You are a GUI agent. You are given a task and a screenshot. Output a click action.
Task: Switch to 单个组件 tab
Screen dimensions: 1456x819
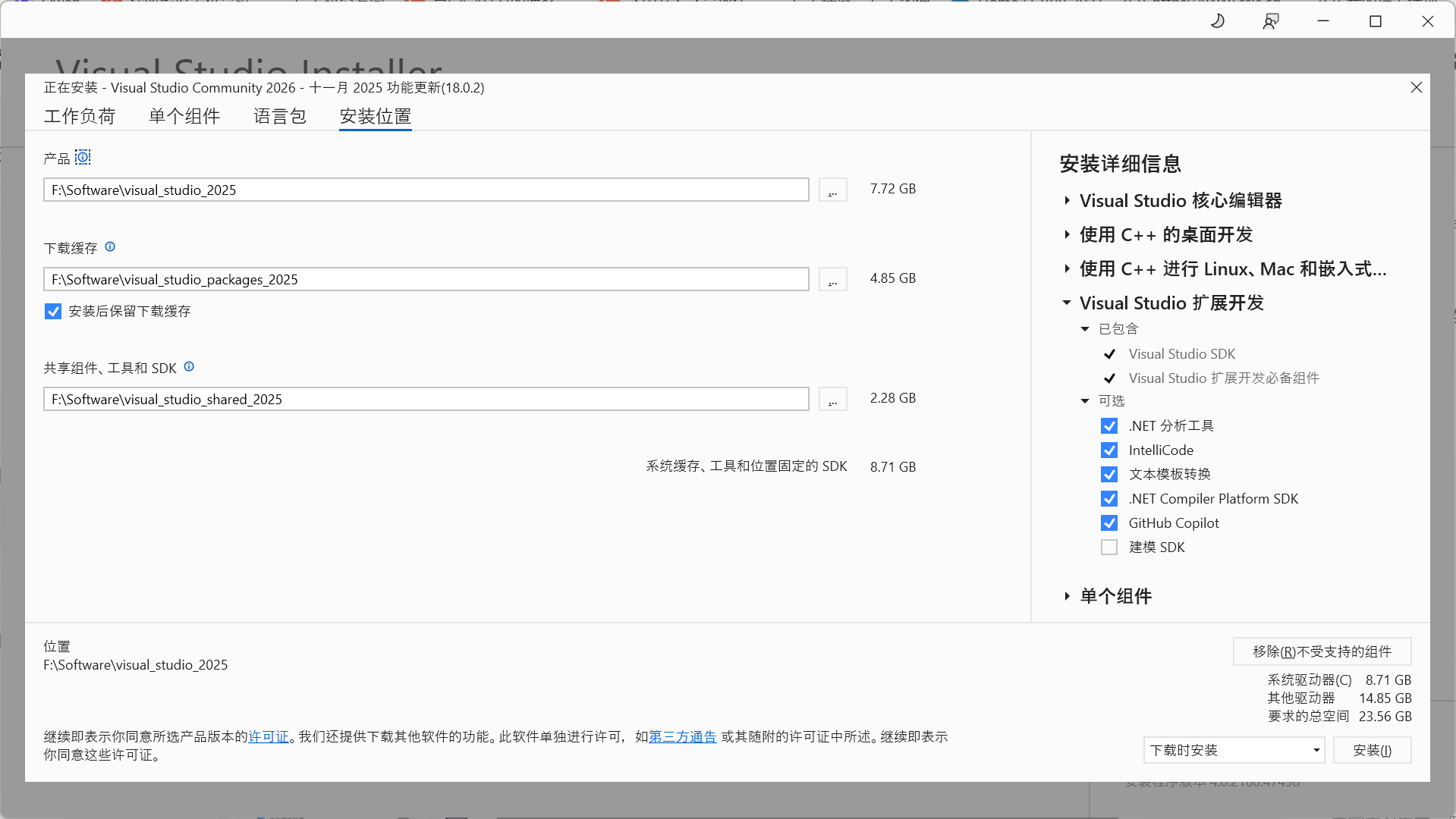pos(184,117)
